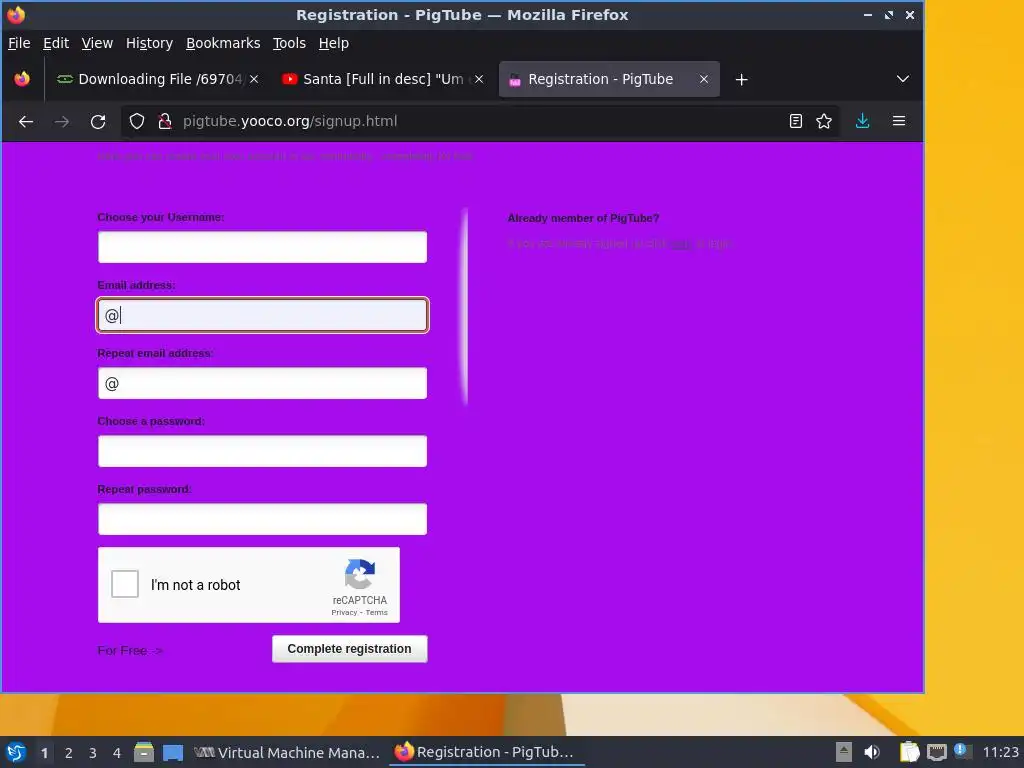This screenshot has height=768, width=1024.
Task: Open the File menu
Action: (19, 43)
